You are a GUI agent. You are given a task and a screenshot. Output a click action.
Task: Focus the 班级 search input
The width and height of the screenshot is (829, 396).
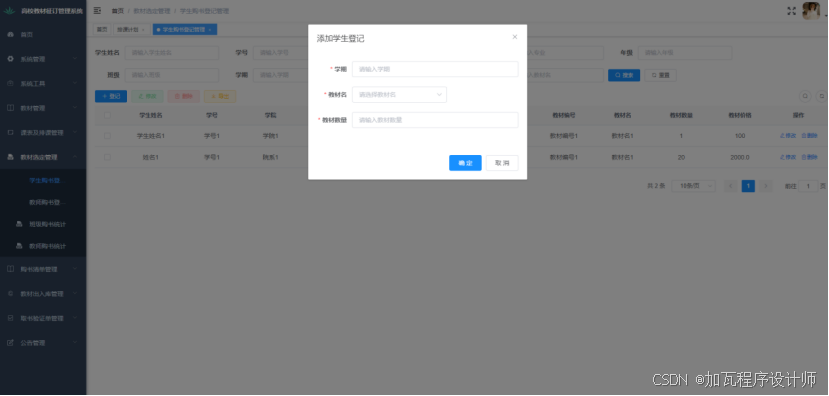click(172, 75)
